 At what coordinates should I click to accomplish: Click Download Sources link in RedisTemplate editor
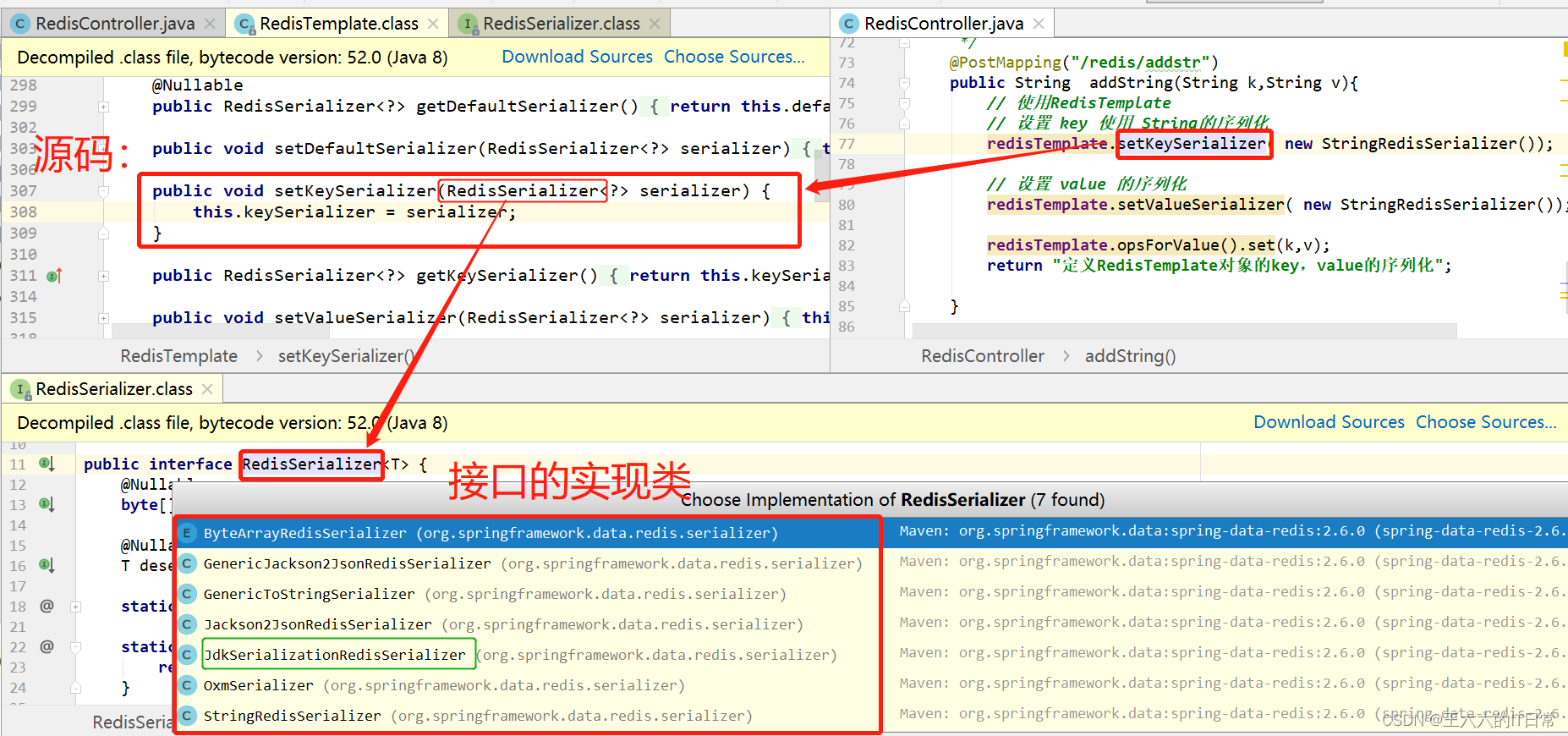[577, 57]
